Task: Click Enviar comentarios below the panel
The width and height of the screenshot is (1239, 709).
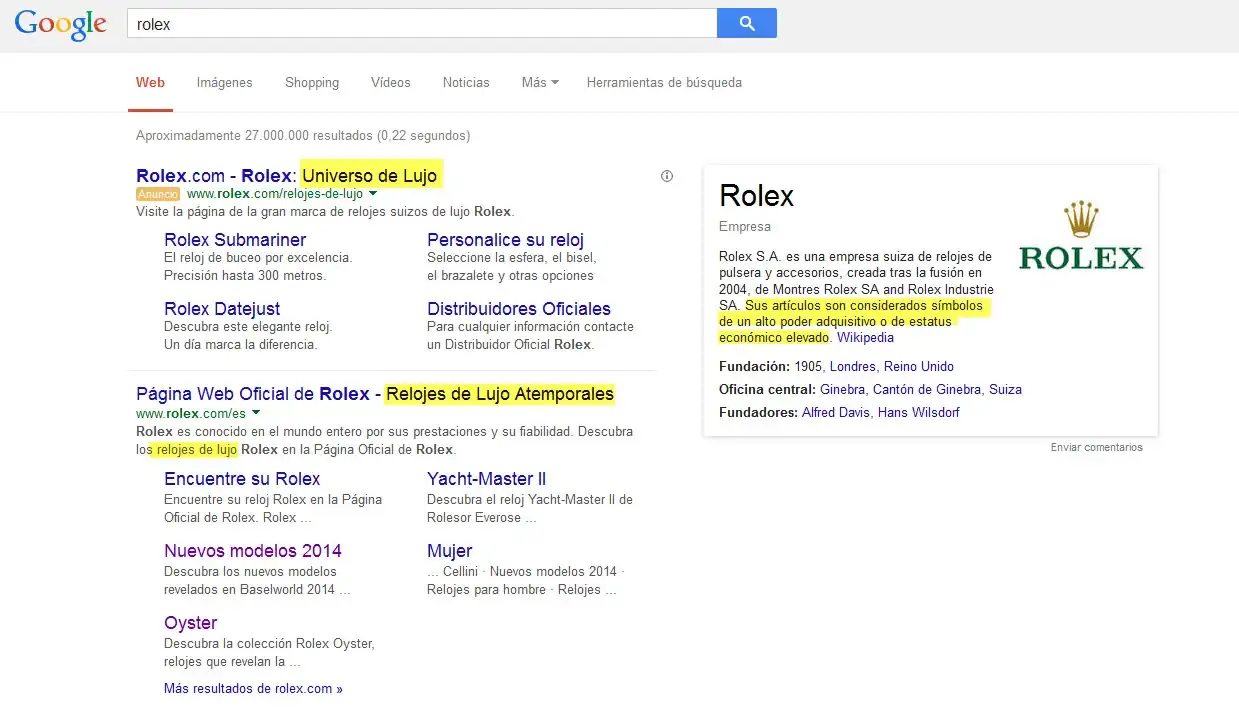Action: (1096, 448)
